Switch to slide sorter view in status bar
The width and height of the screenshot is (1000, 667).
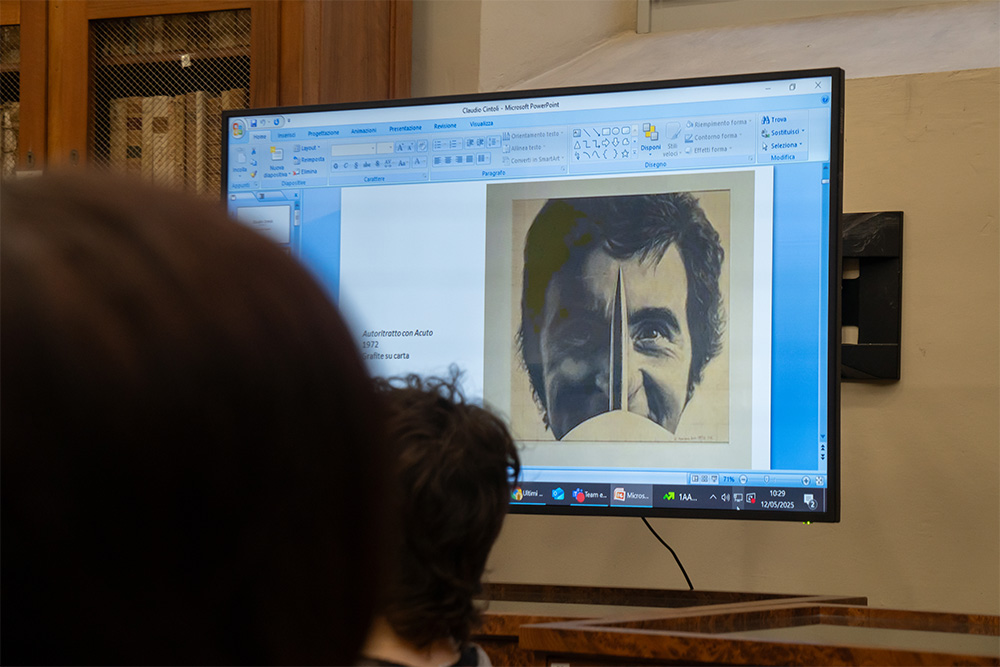pos(705,479)
